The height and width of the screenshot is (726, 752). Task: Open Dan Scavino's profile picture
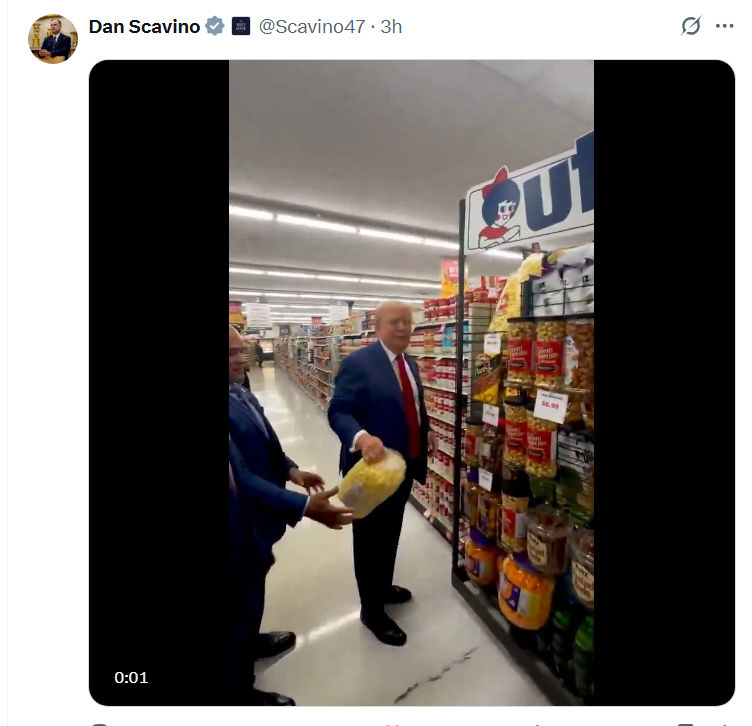click(x=53, y=39)
